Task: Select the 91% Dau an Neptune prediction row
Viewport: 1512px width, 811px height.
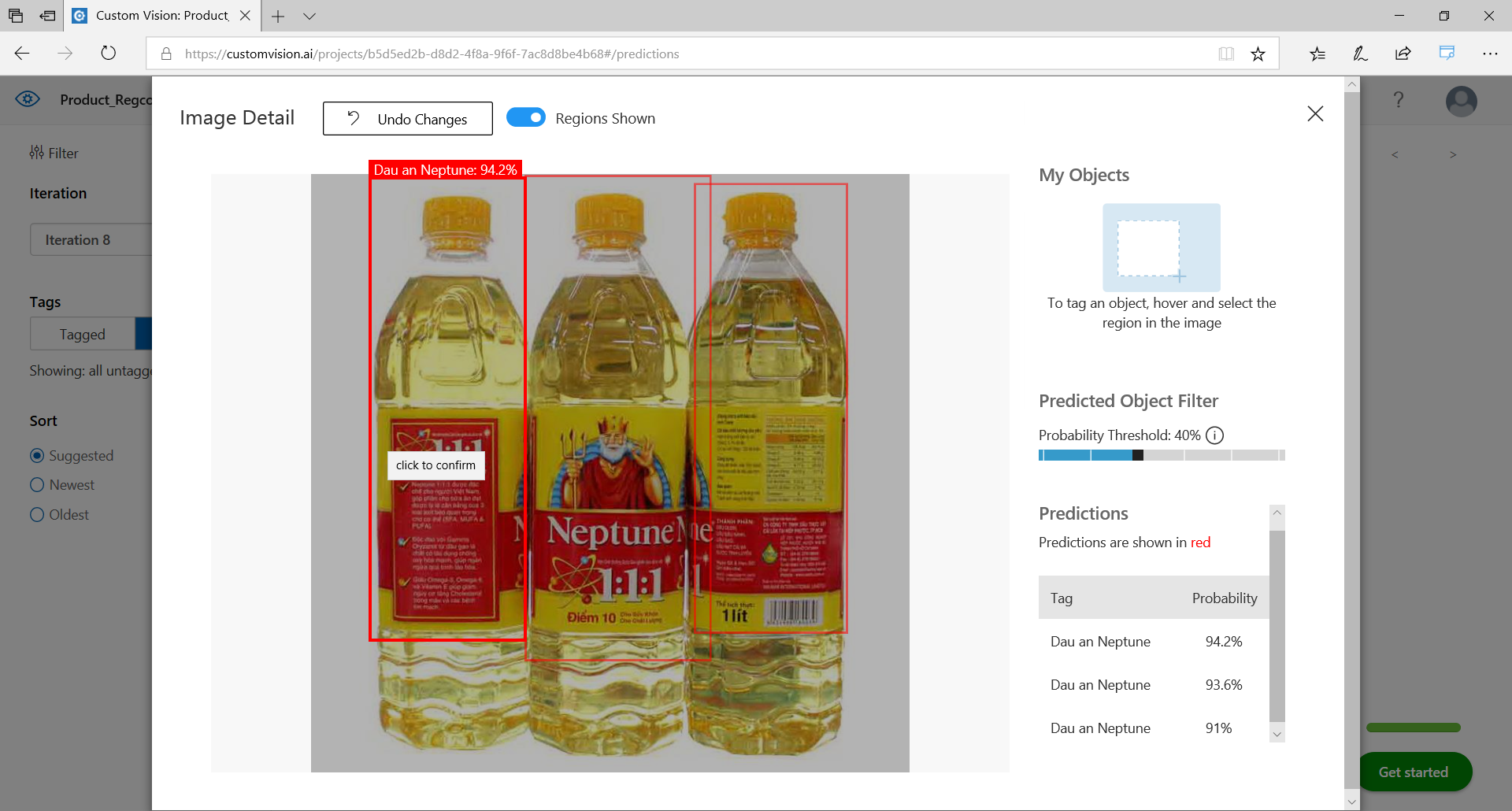Action: pos(1154,728)
